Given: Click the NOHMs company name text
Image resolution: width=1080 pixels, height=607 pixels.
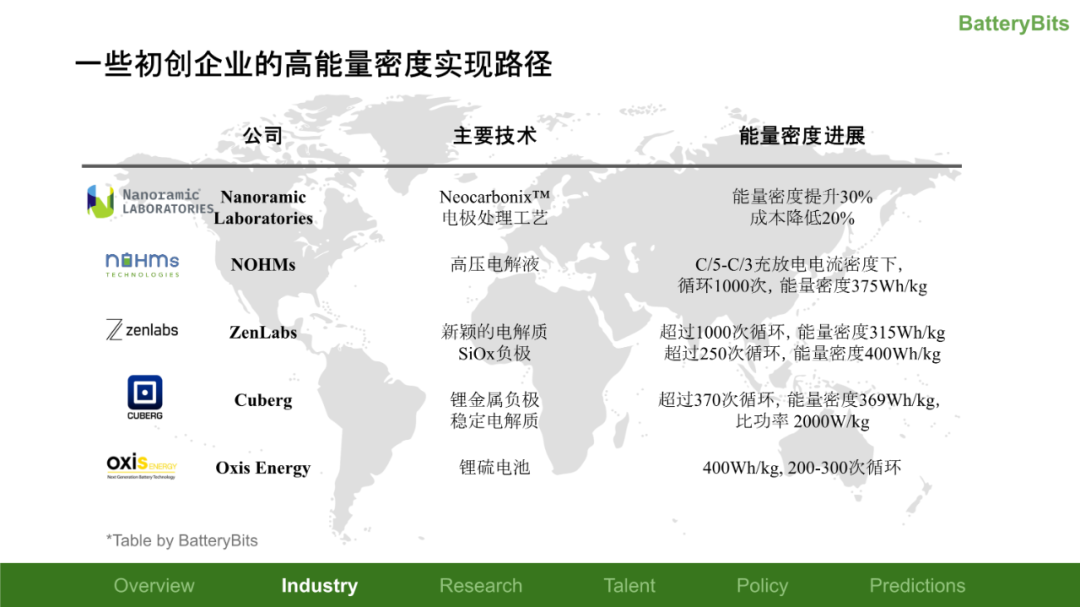Looking at the screenshot, I should [263, 265].
